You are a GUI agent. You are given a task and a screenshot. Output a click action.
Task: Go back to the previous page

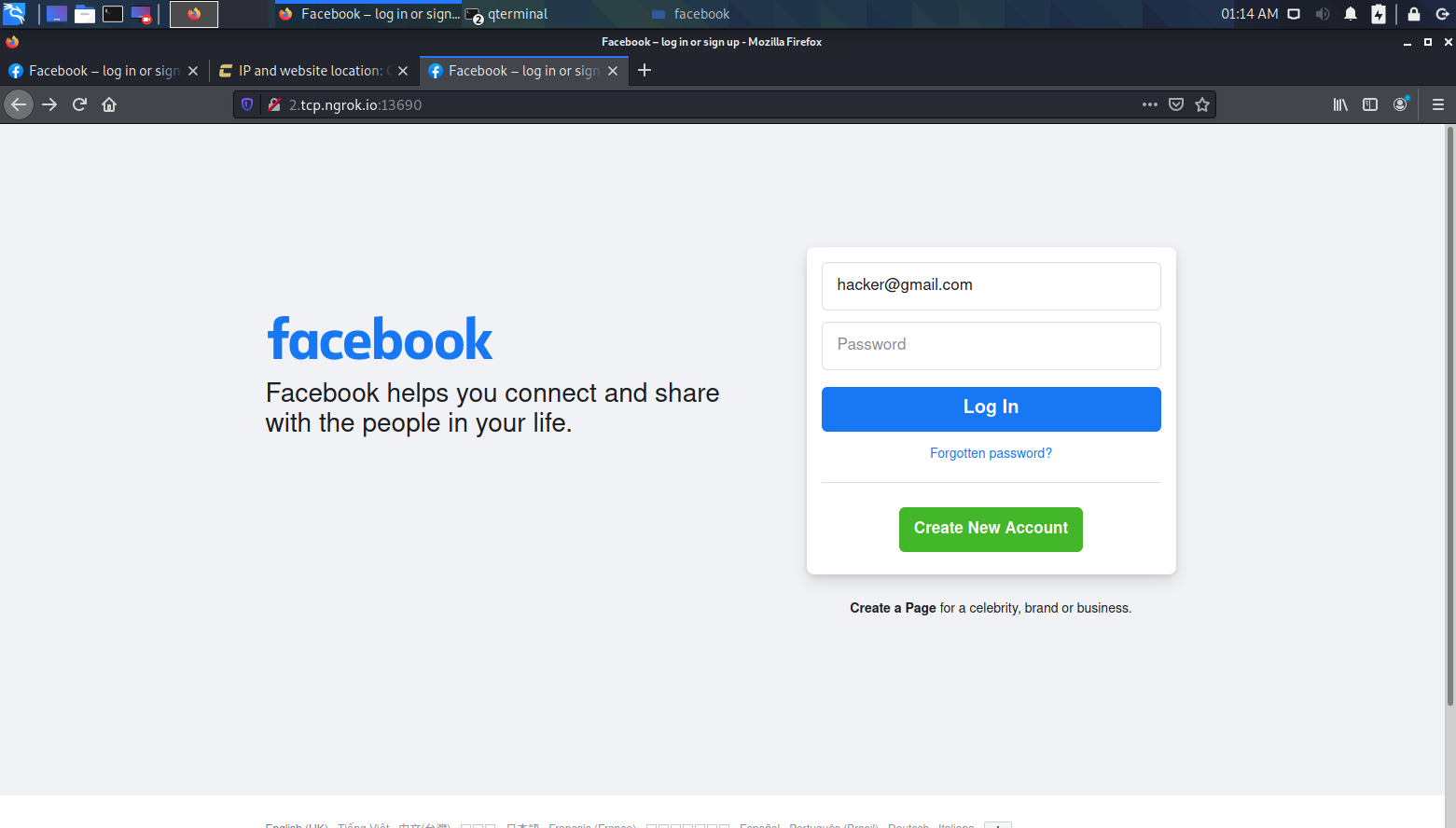point(19,104)
